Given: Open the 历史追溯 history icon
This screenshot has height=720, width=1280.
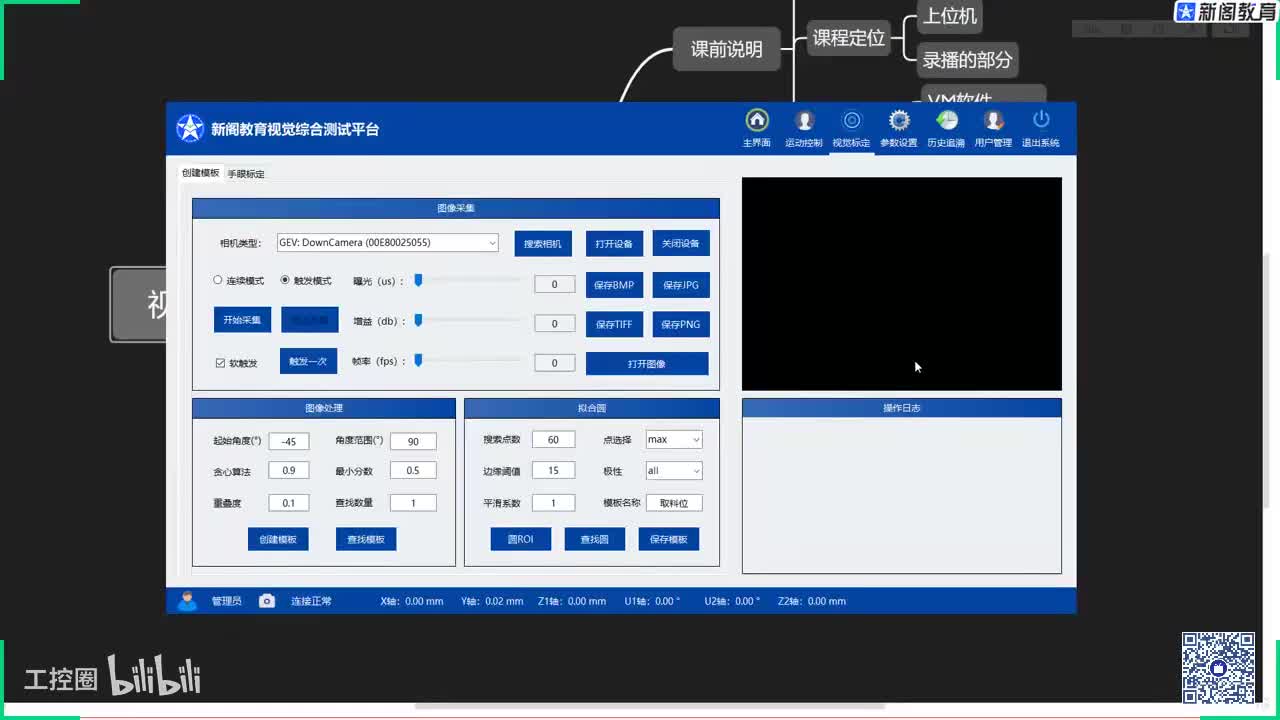Looking at the screenshot, I should (x=946, y=121).
